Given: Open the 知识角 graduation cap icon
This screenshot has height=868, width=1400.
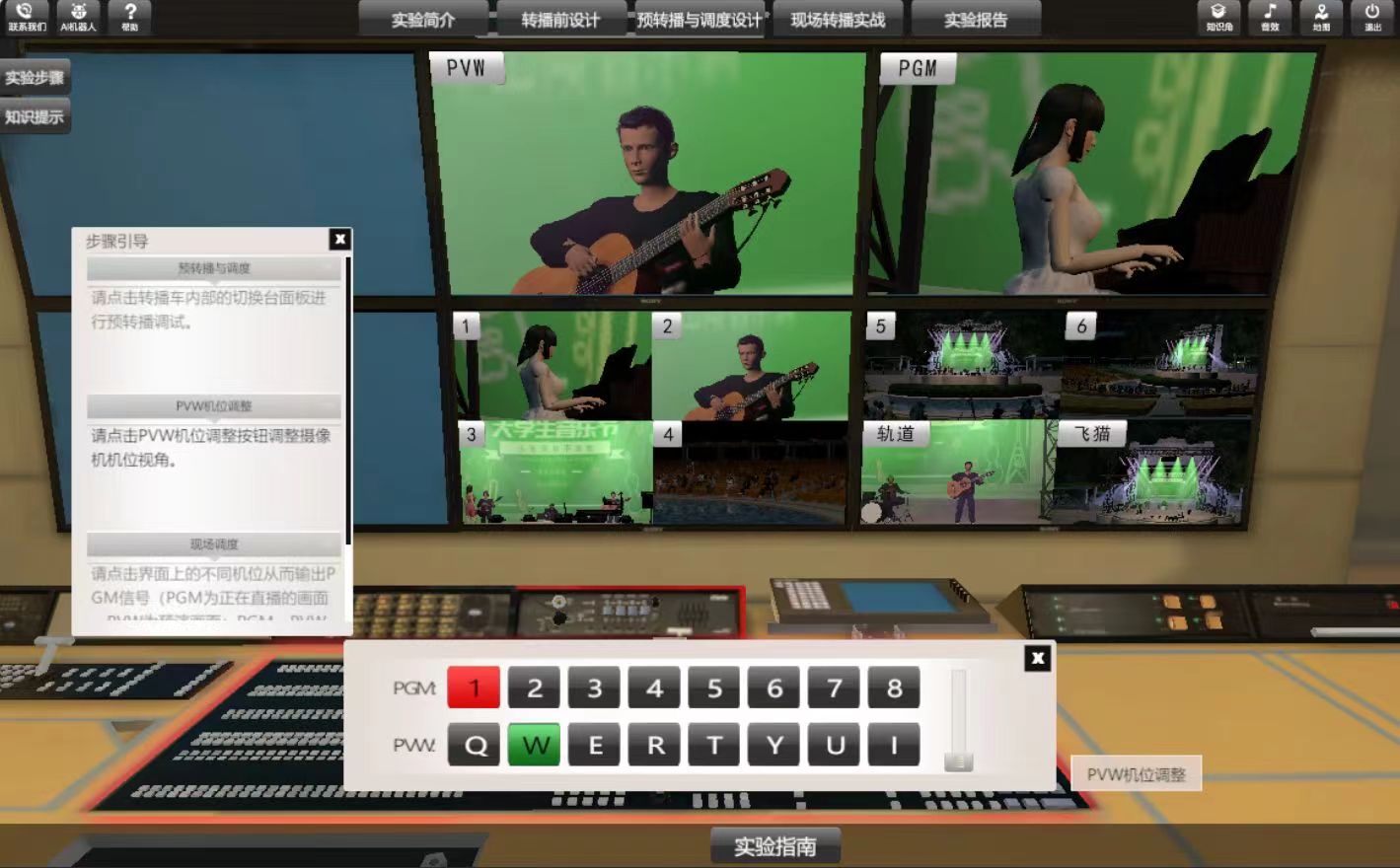Looking at the screenshot, I should (x=1218, y=16).
